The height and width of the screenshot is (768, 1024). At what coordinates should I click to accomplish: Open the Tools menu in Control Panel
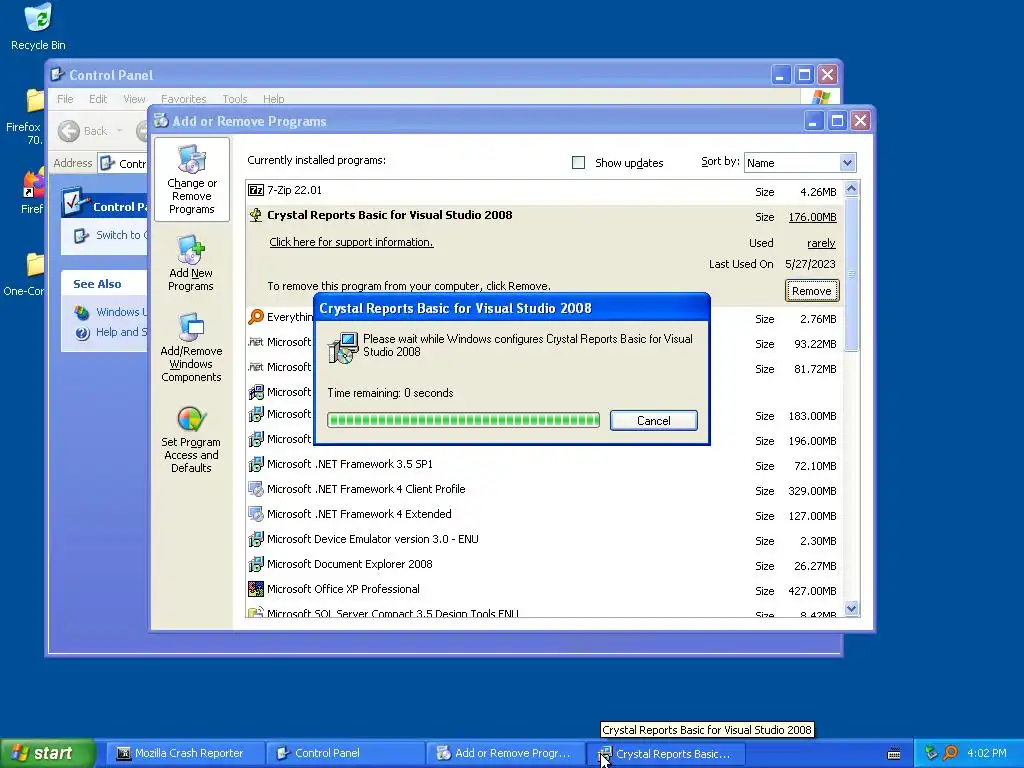(234, 99)
